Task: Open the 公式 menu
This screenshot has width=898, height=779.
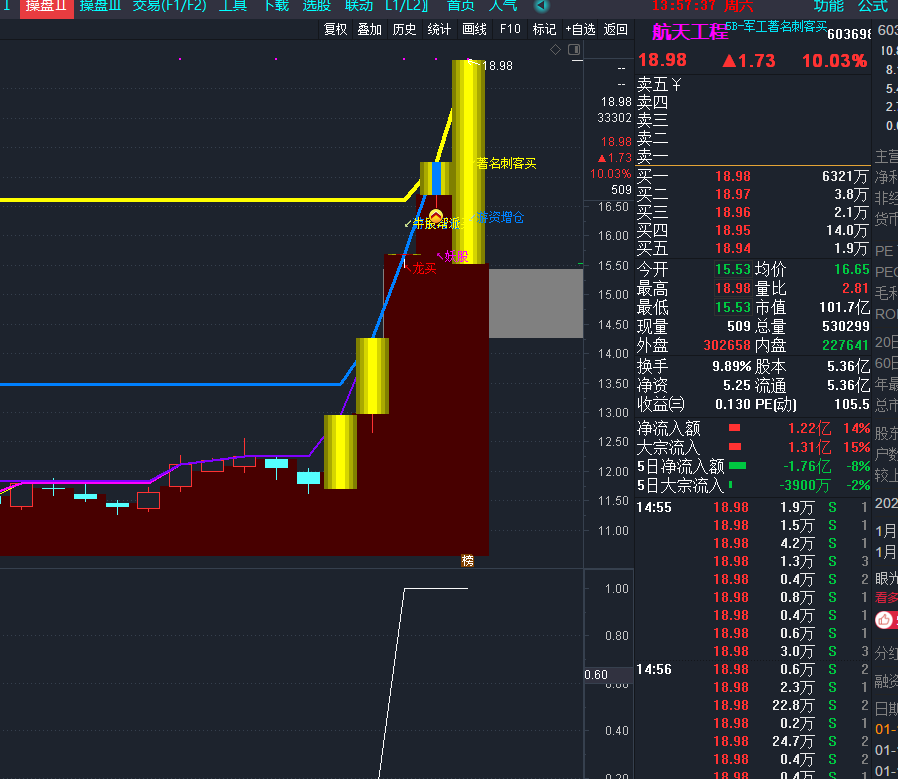Action: pyautogui.click(x=873, y=6)
